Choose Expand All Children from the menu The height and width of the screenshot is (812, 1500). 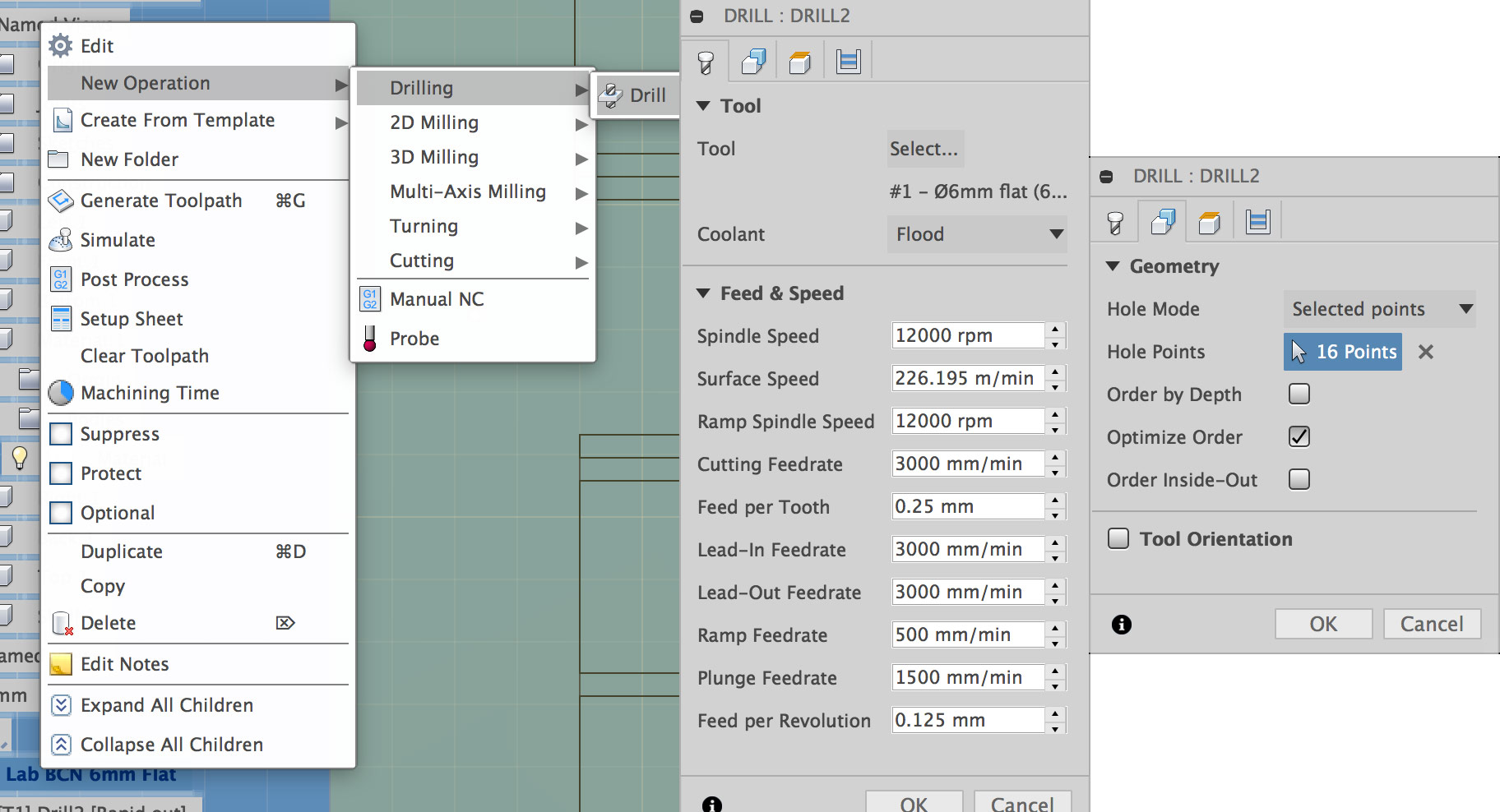pos(166,705)
